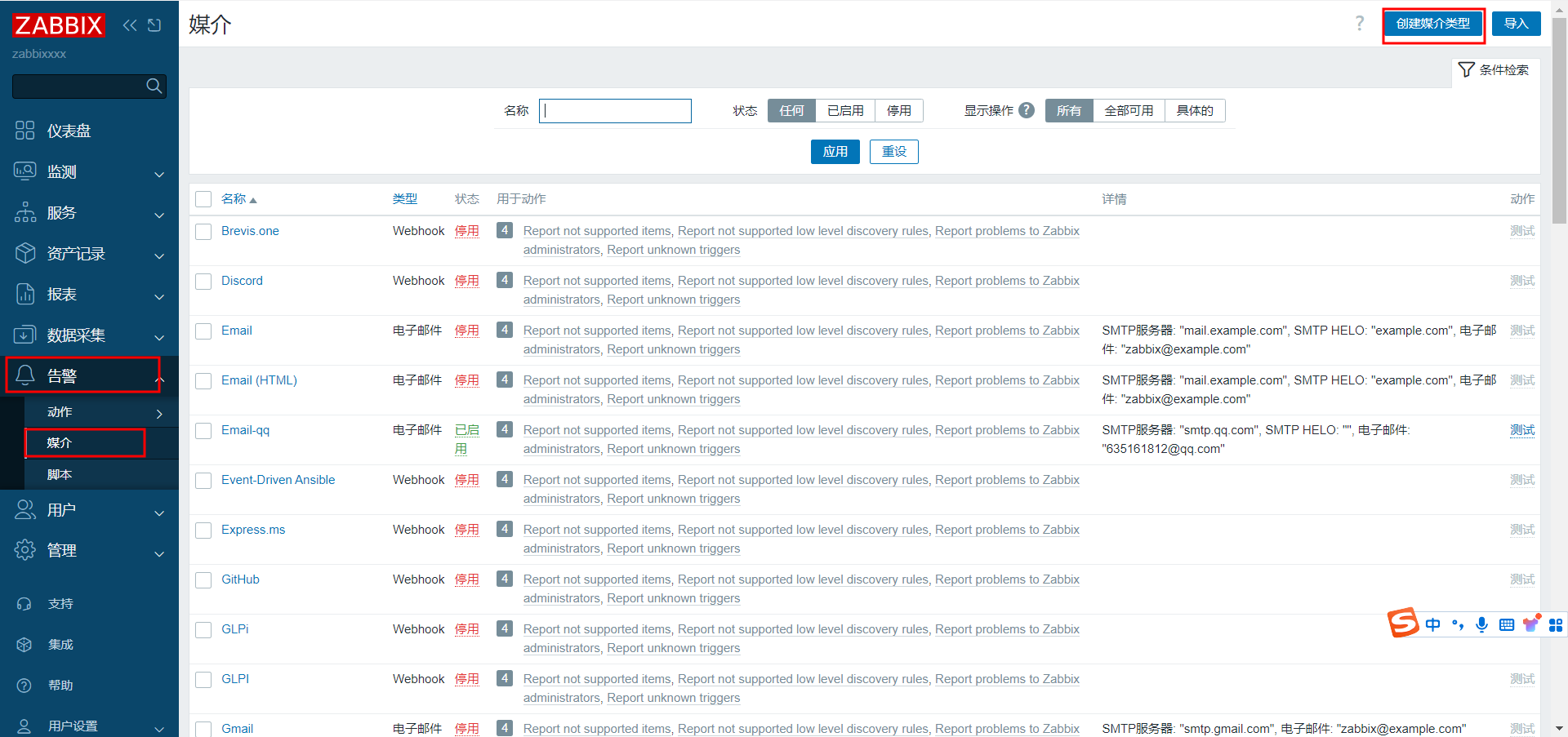
Task: Click the 重设 reset button
Action: tap(893, 152)
